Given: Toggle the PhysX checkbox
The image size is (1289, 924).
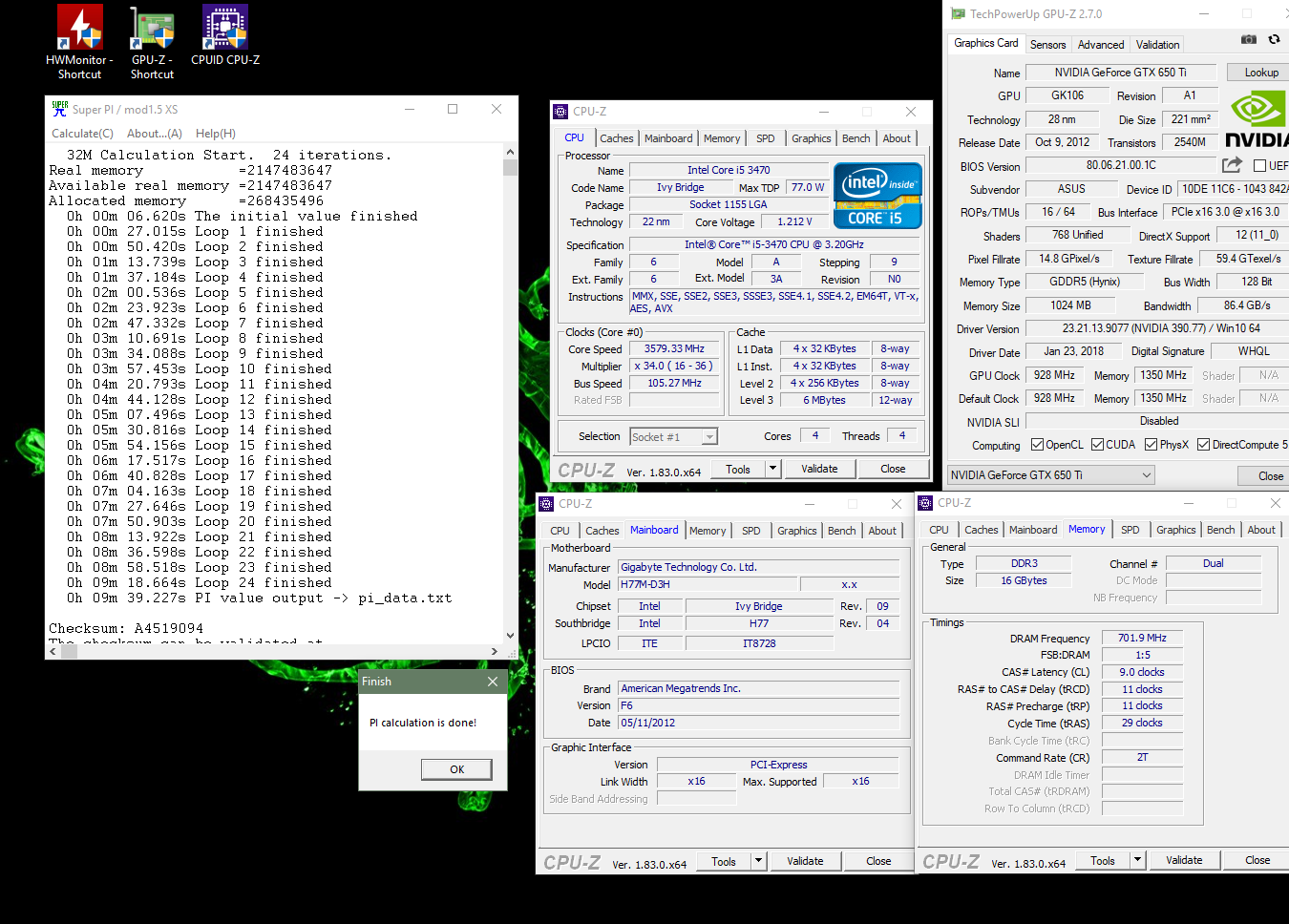Looking at the screenshot, I should click(1152, 445).
